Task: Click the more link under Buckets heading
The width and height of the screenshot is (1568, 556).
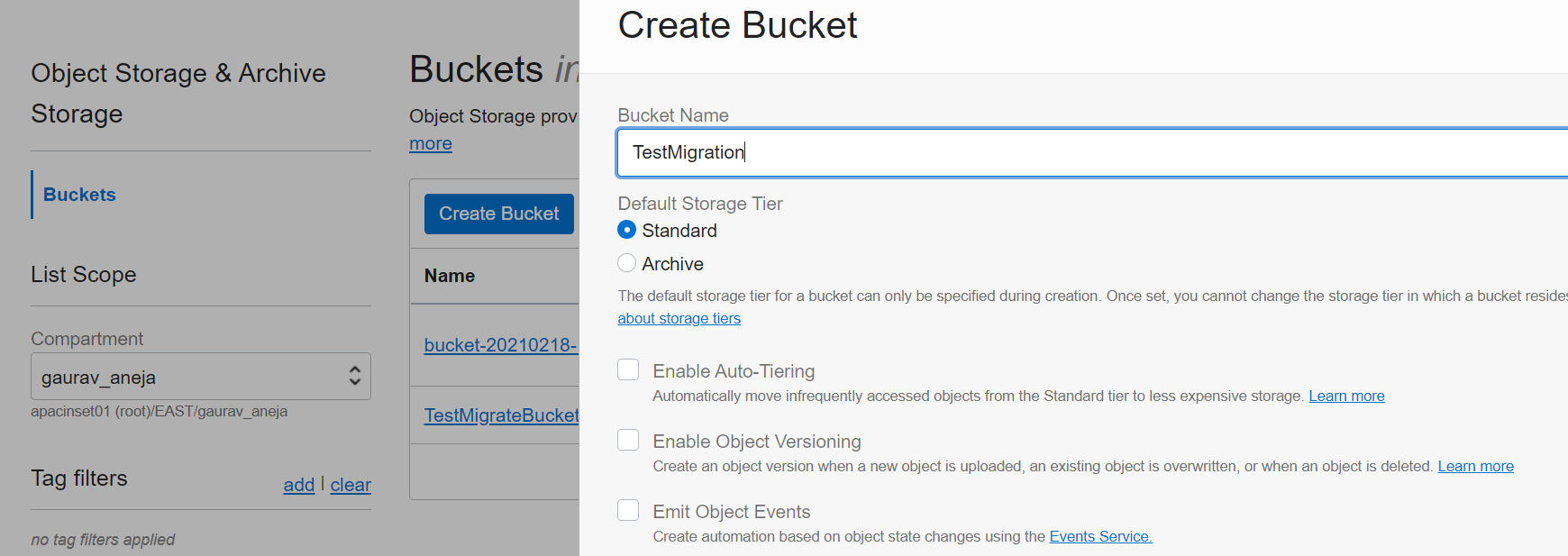Action: [x=431, y=143]
